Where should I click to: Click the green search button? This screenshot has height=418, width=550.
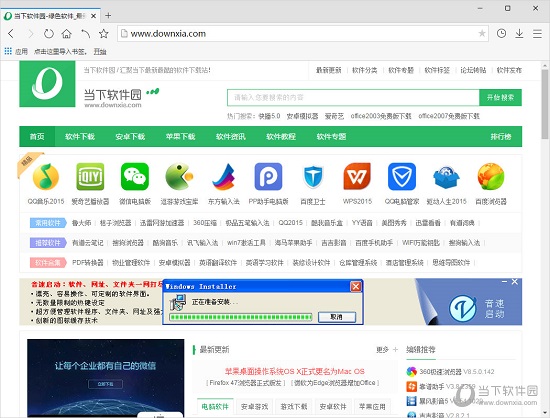500,97
